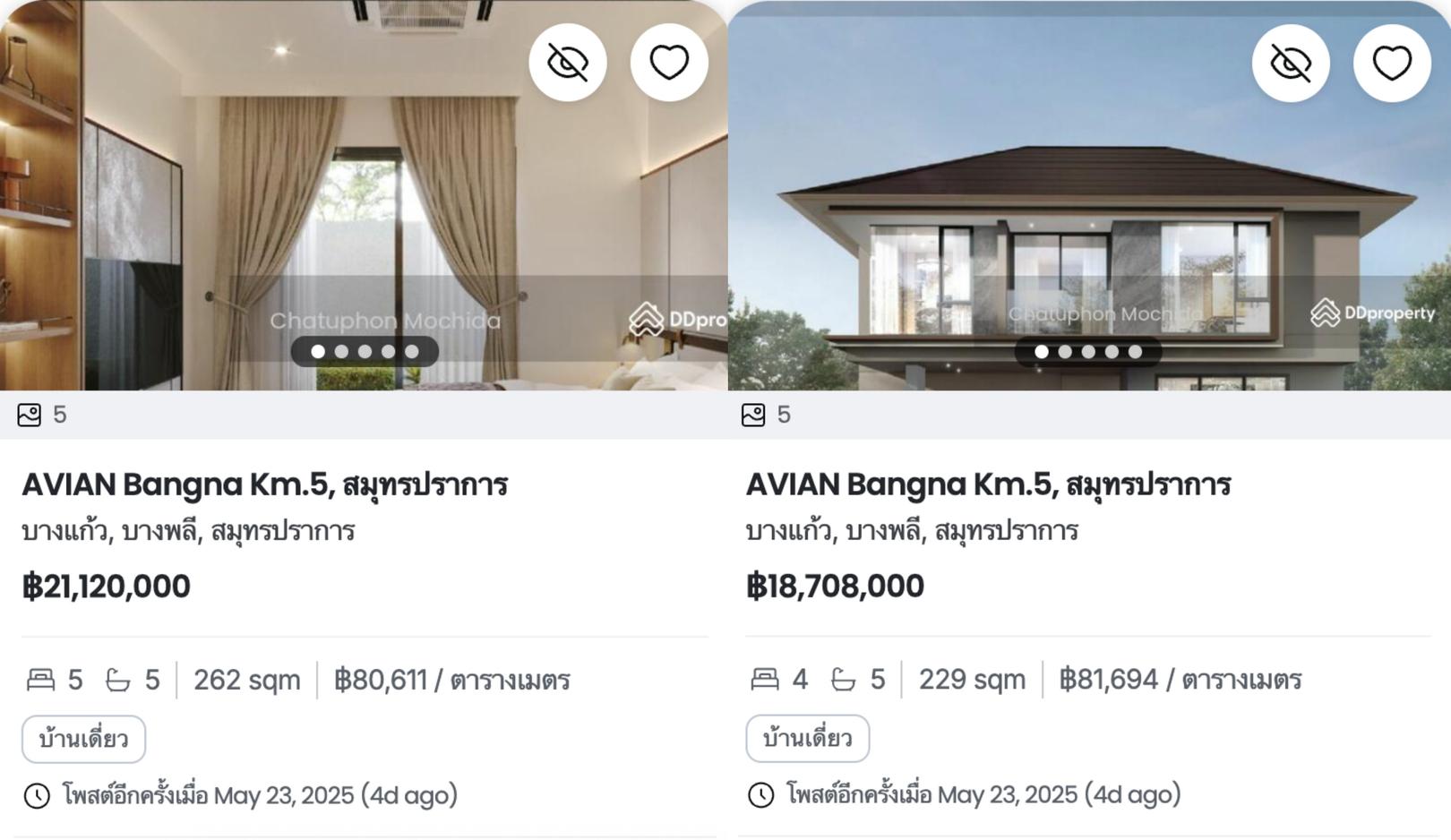Click the บ้านเดี่ยว tag on right listing

point(807,738)
